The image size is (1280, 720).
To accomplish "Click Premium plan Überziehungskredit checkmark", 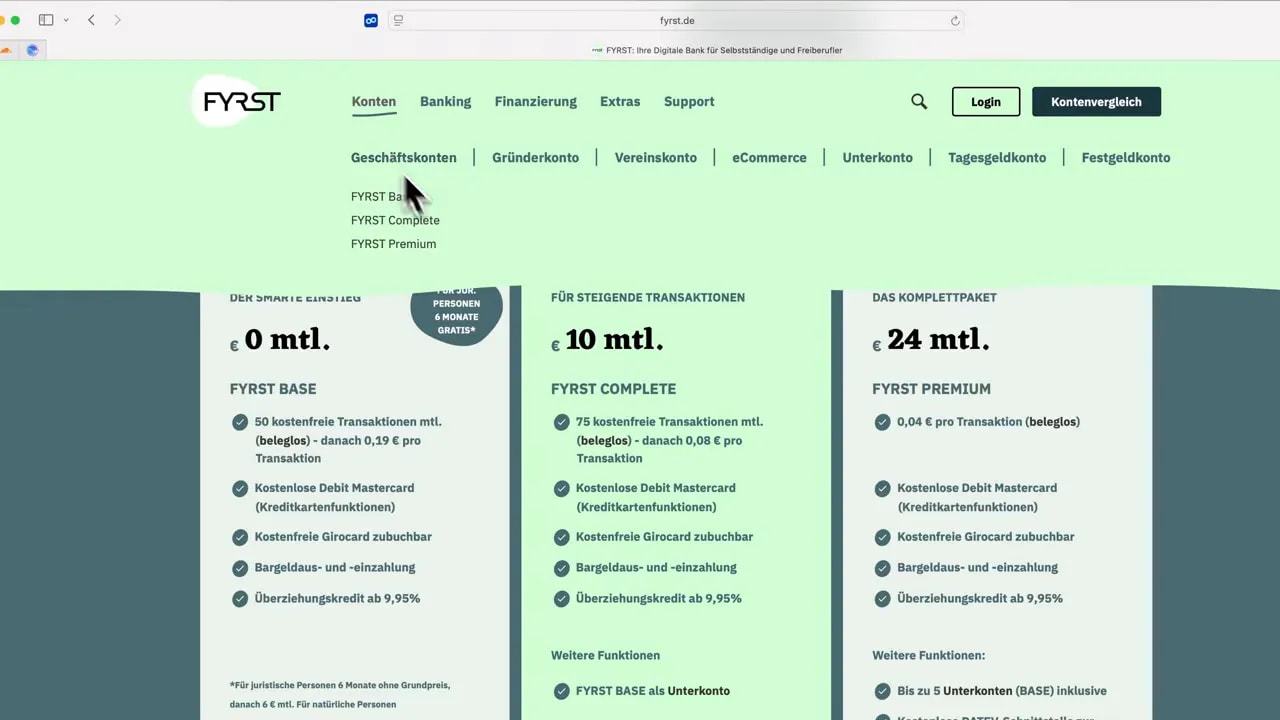I will [x=882, y=599].
